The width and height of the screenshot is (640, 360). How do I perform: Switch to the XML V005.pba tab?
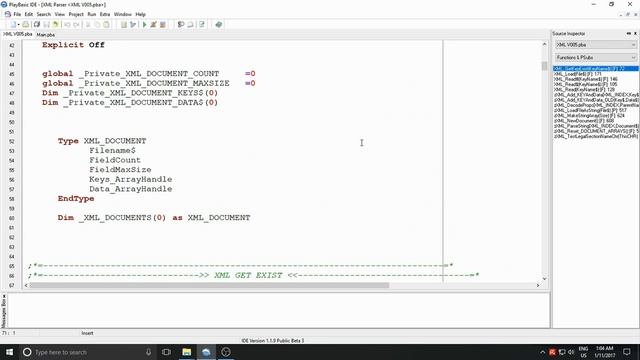(18, 34)
